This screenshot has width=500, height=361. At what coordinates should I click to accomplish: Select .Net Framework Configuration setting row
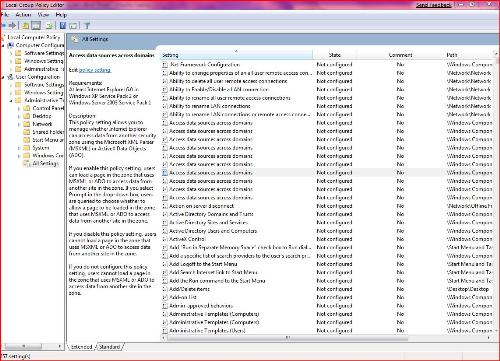pyautogui.click(x=327, y=65)
